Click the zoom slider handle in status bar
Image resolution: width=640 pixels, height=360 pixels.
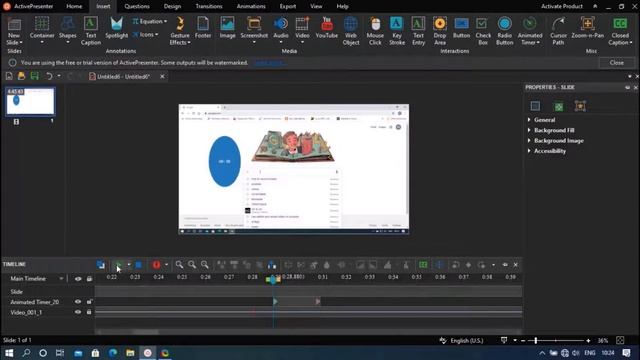536,340
